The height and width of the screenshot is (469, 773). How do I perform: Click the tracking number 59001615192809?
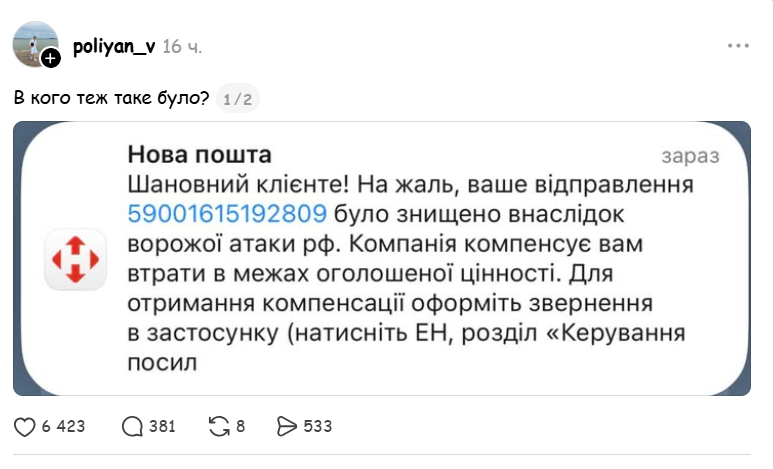click(228, 213)
